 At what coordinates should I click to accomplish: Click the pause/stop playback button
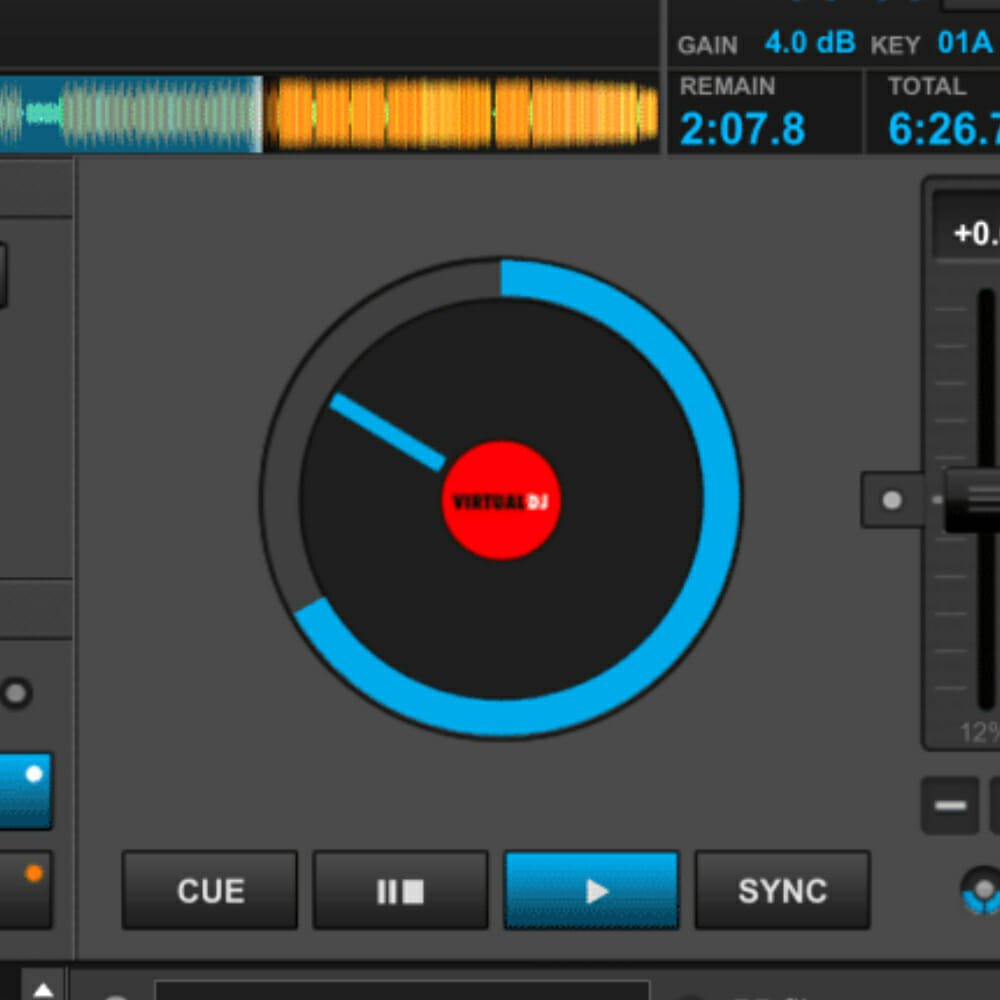click(400, 891)
